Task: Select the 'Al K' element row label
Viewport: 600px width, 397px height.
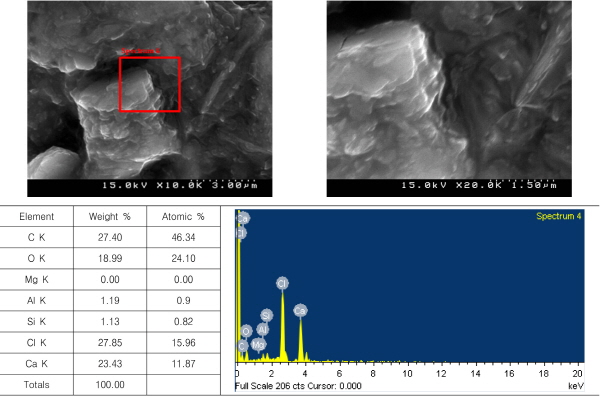Action: pos(37,301)
